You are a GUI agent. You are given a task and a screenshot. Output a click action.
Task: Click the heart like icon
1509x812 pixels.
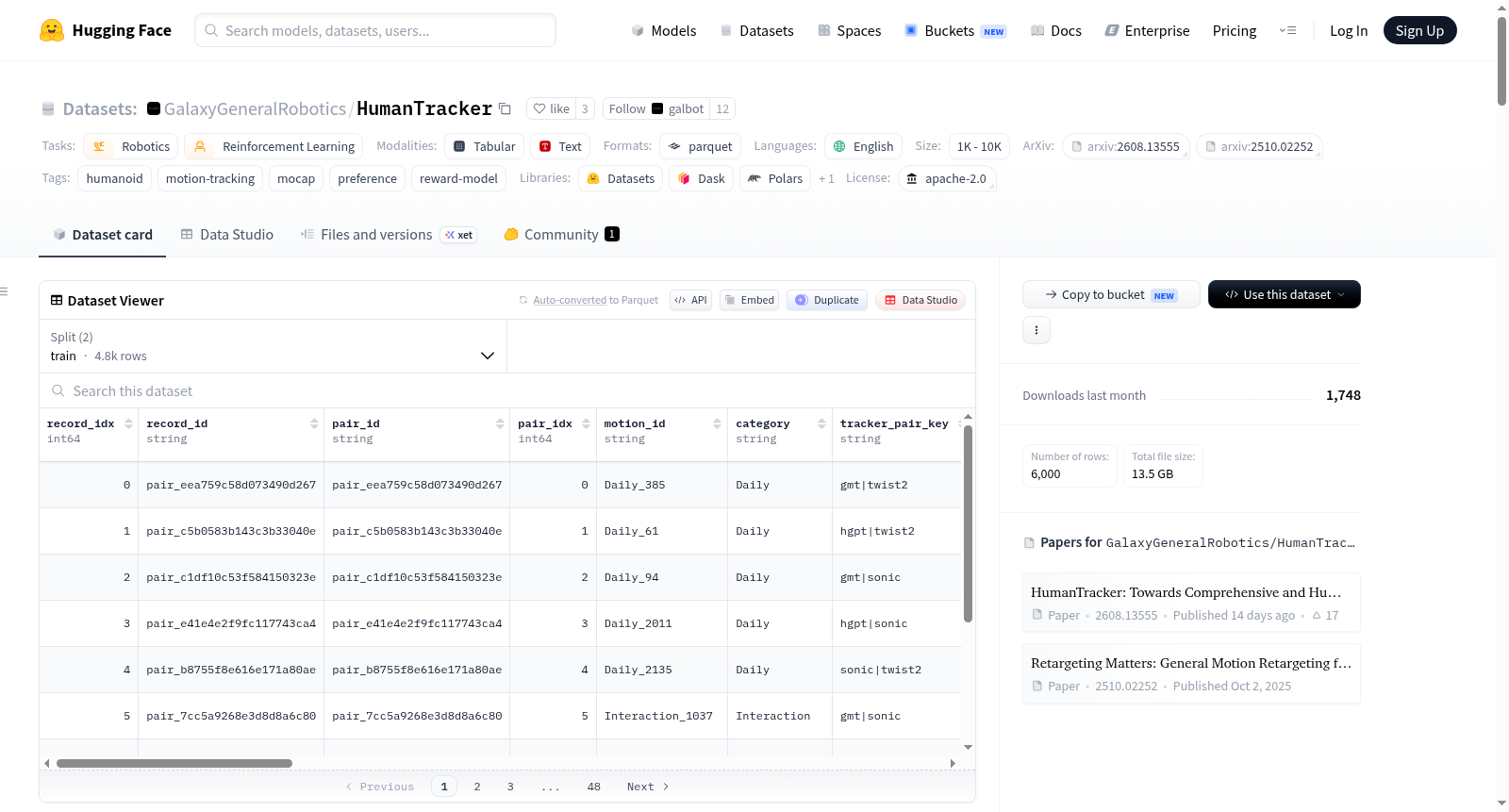tap(539, 108)
